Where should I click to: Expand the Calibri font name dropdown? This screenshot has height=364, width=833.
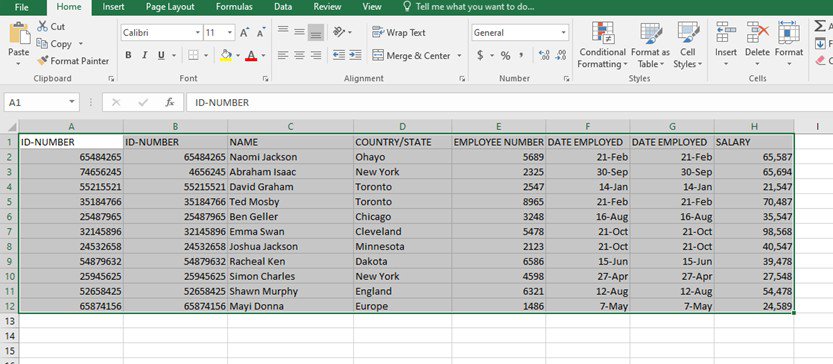197,33
